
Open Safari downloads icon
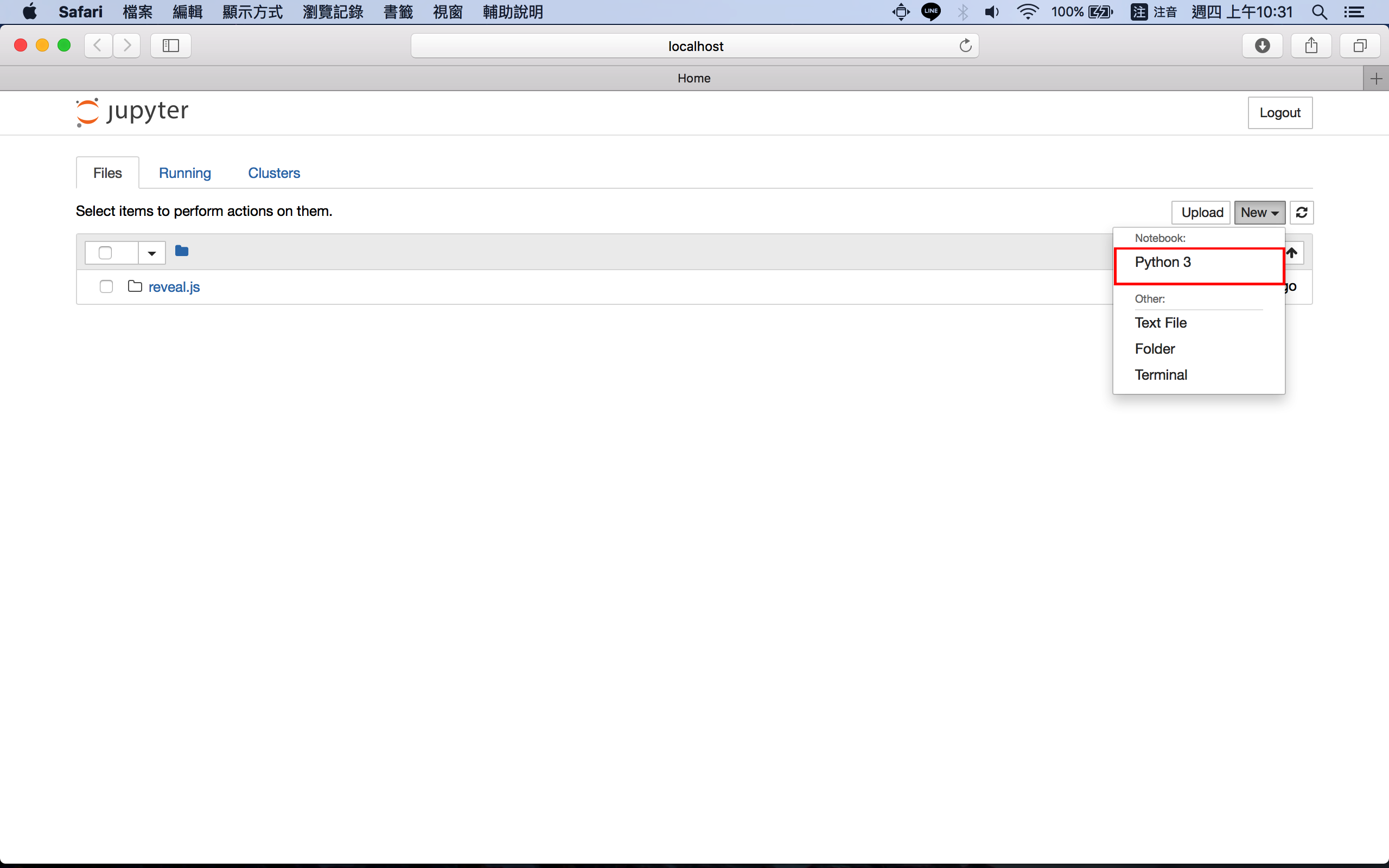tap(1262, 46)
